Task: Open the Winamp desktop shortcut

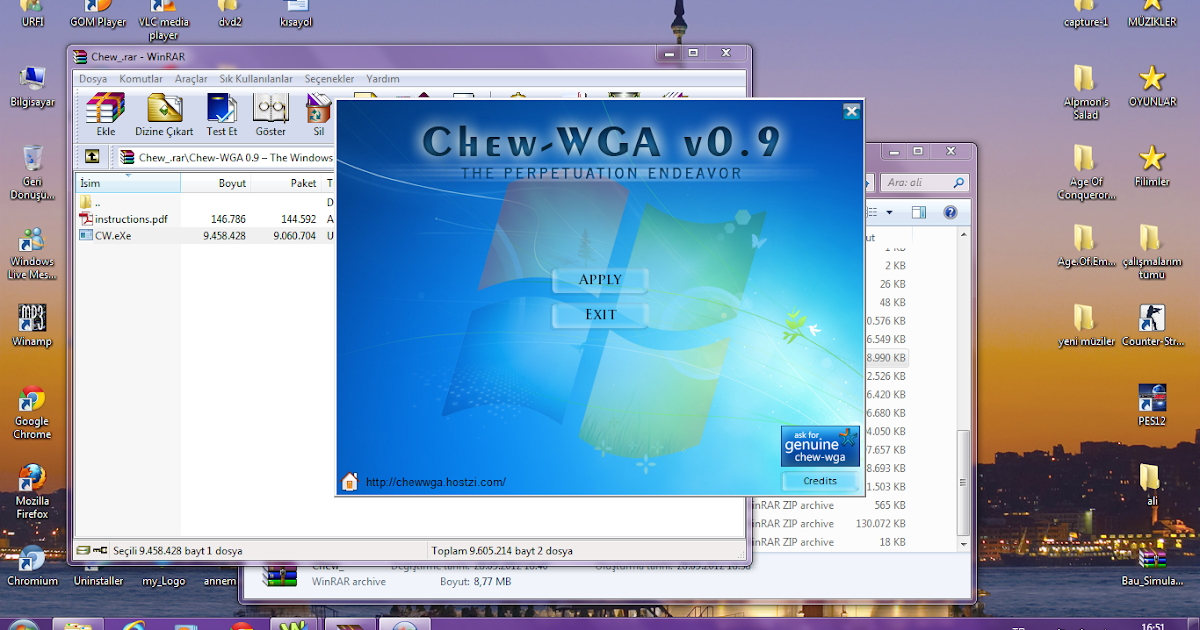Action: click(32, 325)
